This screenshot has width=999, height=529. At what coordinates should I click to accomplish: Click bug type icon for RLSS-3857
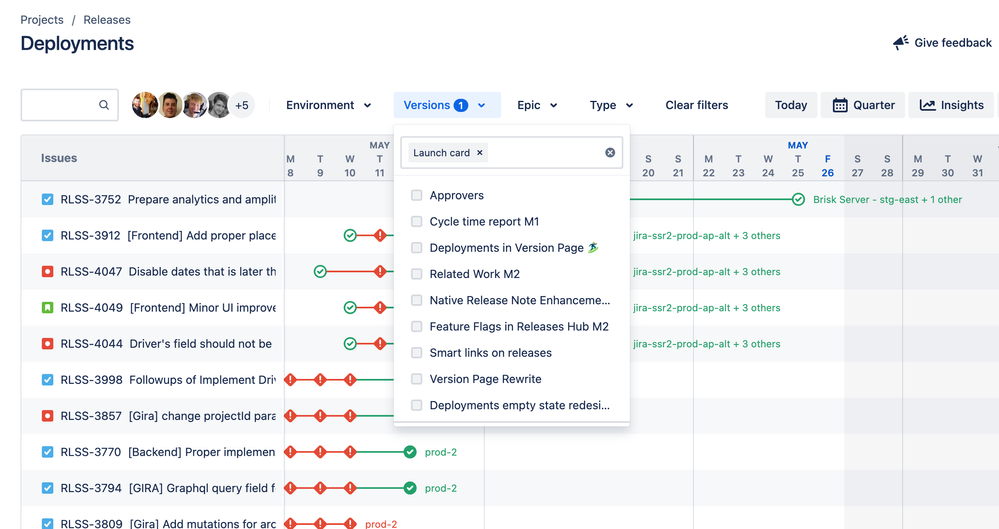click(x=47, y=416)
